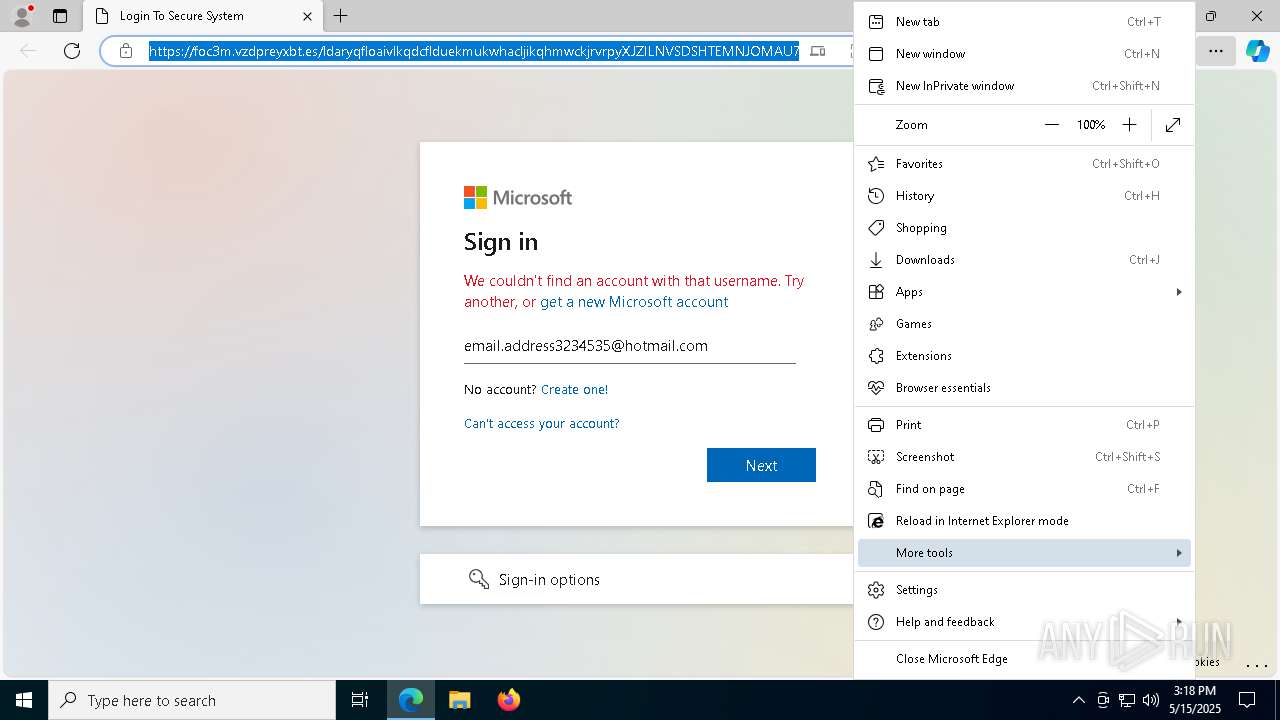Show hidden system tray icons
1280x720 pixels.
tap(1078, 700)
